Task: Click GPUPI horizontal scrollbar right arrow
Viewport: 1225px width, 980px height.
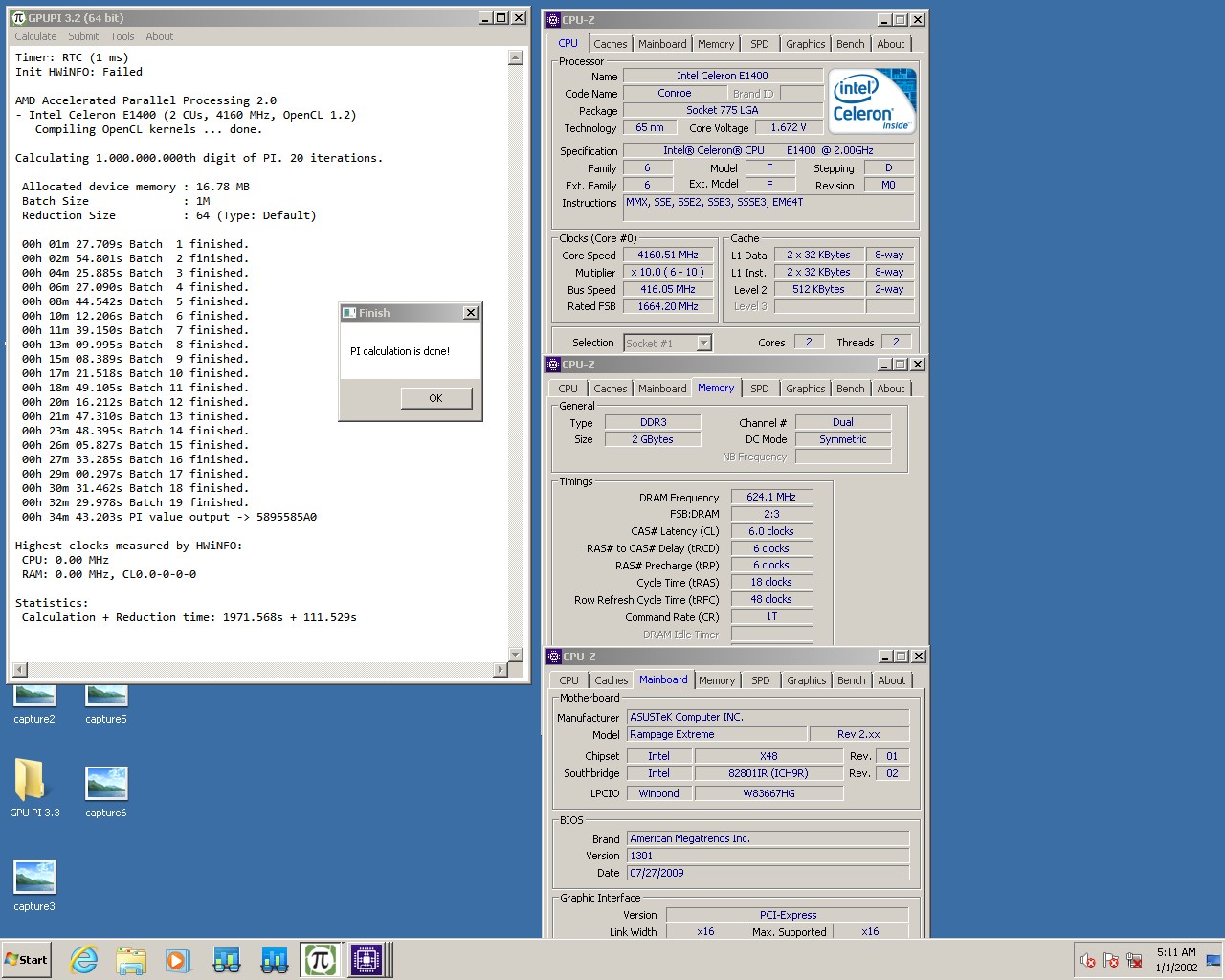Action: [x=500, y=670]
